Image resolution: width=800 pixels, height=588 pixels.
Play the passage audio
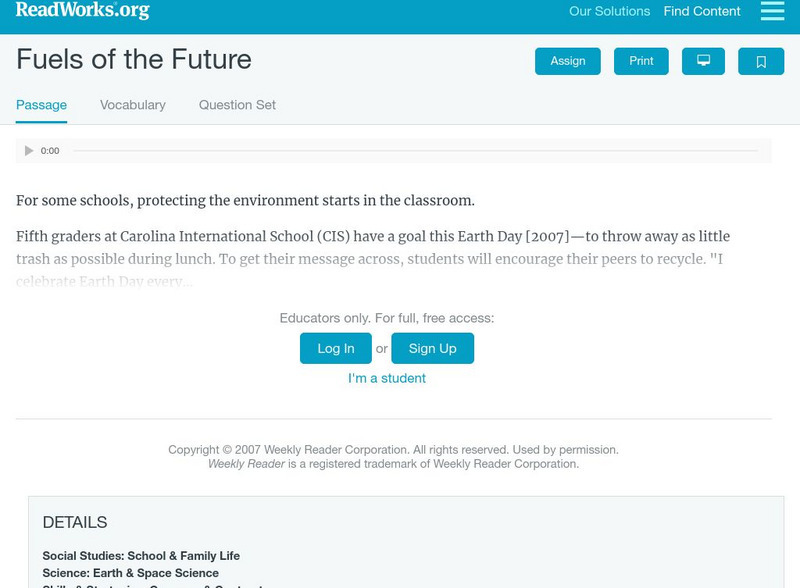(x=29, y=151)
